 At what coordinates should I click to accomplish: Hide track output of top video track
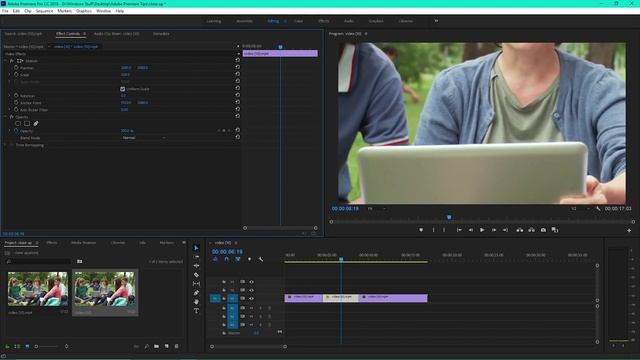pyautogui.click(x=251, y=282)
